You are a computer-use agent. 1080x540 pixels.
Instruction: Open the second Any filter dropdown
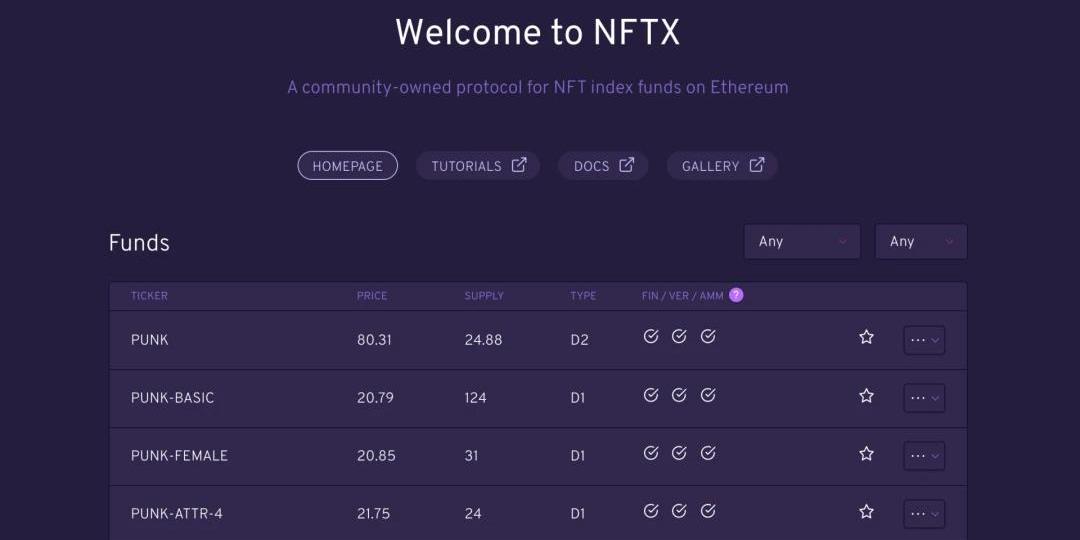pyautogui.click(x=921, y=241)
